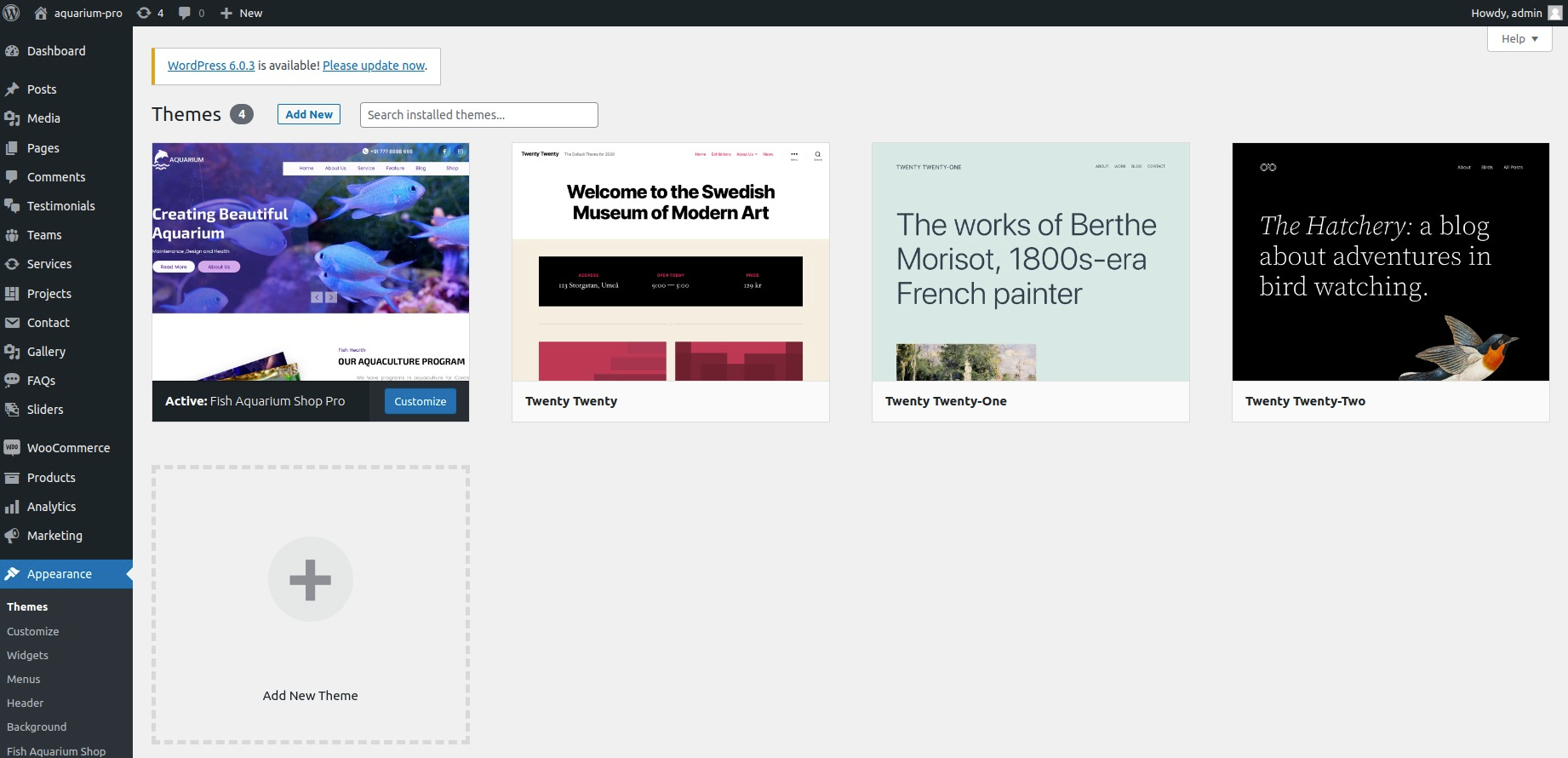Image resolution: width=1568 pixels, height=758 pixels.
Task: Click the Marketing megaphone icon
Action: click(12, 536)
